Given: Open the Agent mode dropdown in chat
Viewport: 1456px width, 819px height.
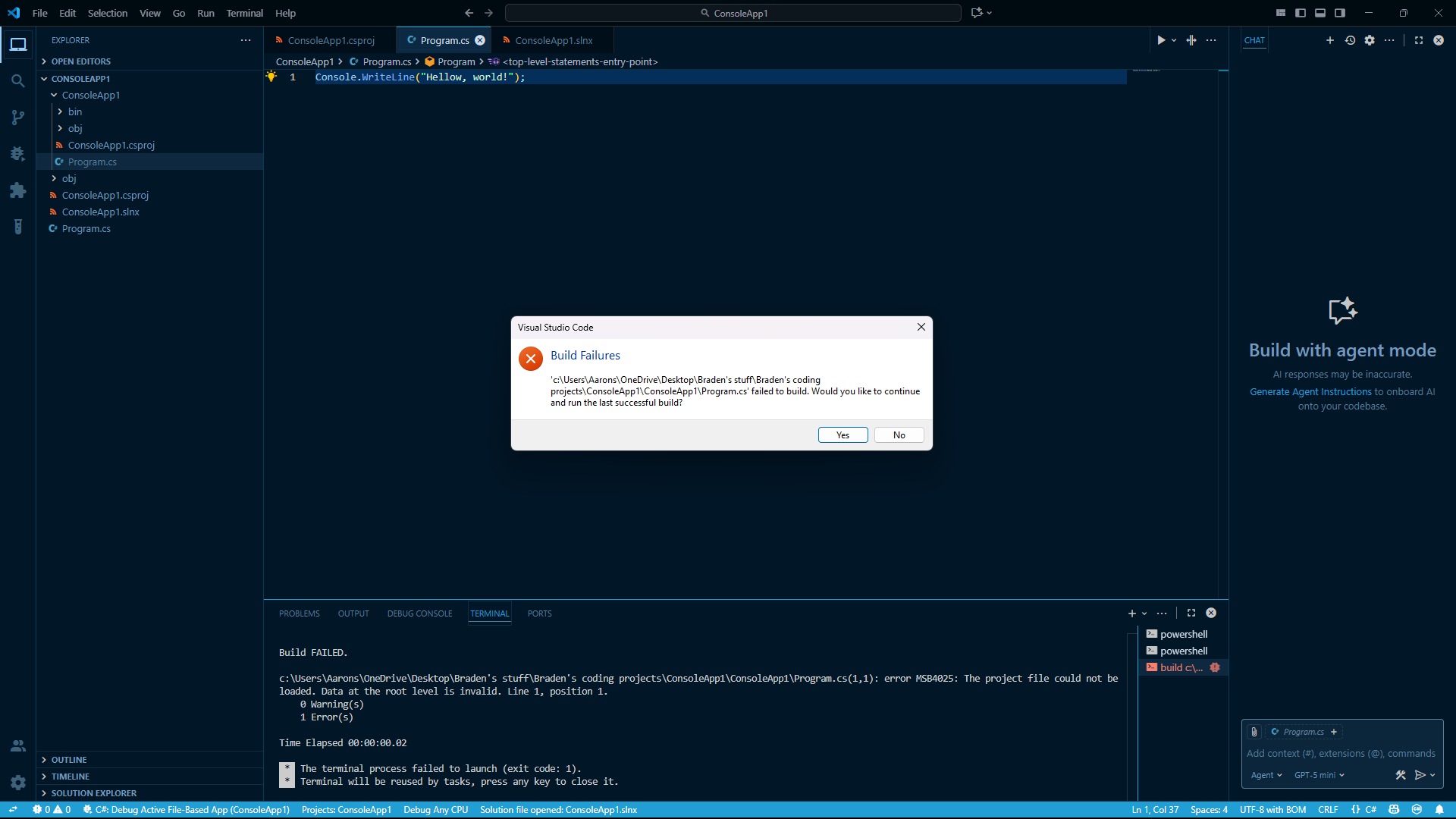Looking at the screenshot, I should tap(1266, 775).
